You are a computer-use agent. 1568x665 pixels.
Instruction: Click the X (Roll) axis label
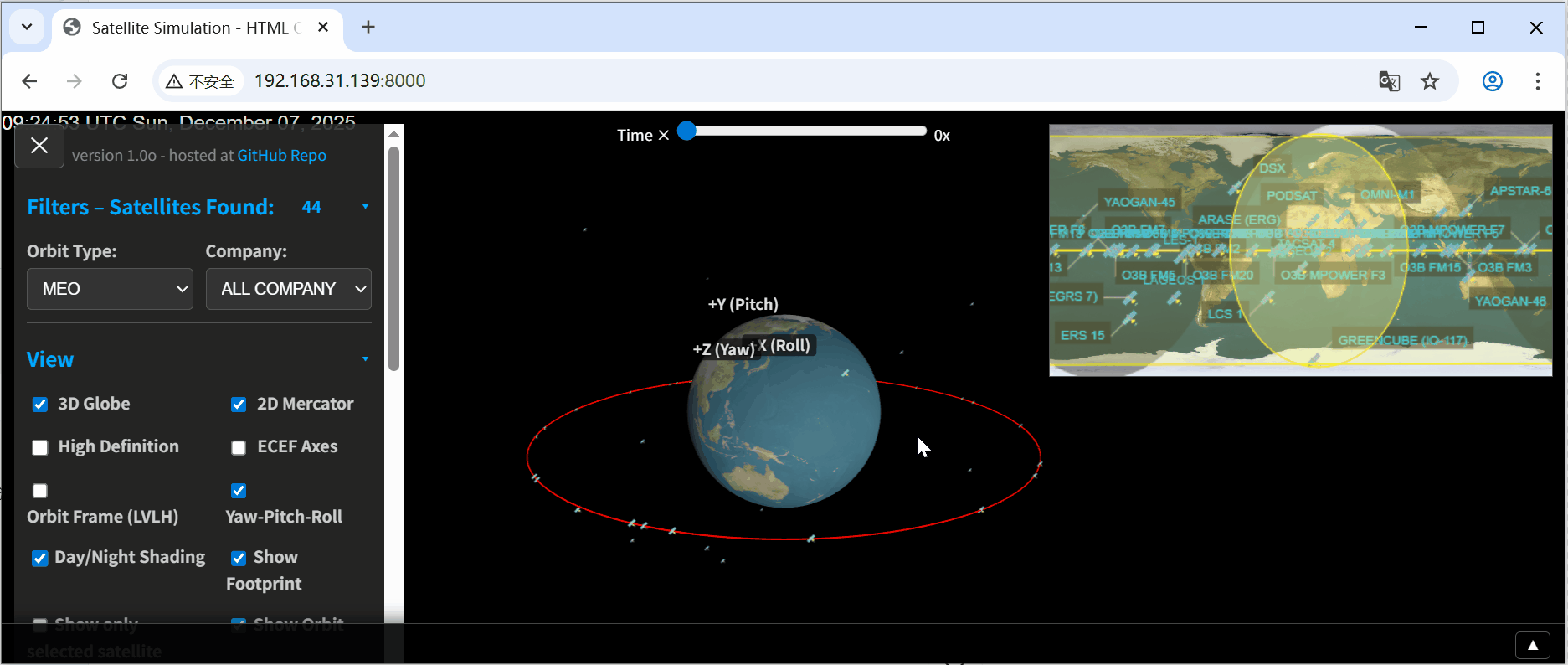784,346
